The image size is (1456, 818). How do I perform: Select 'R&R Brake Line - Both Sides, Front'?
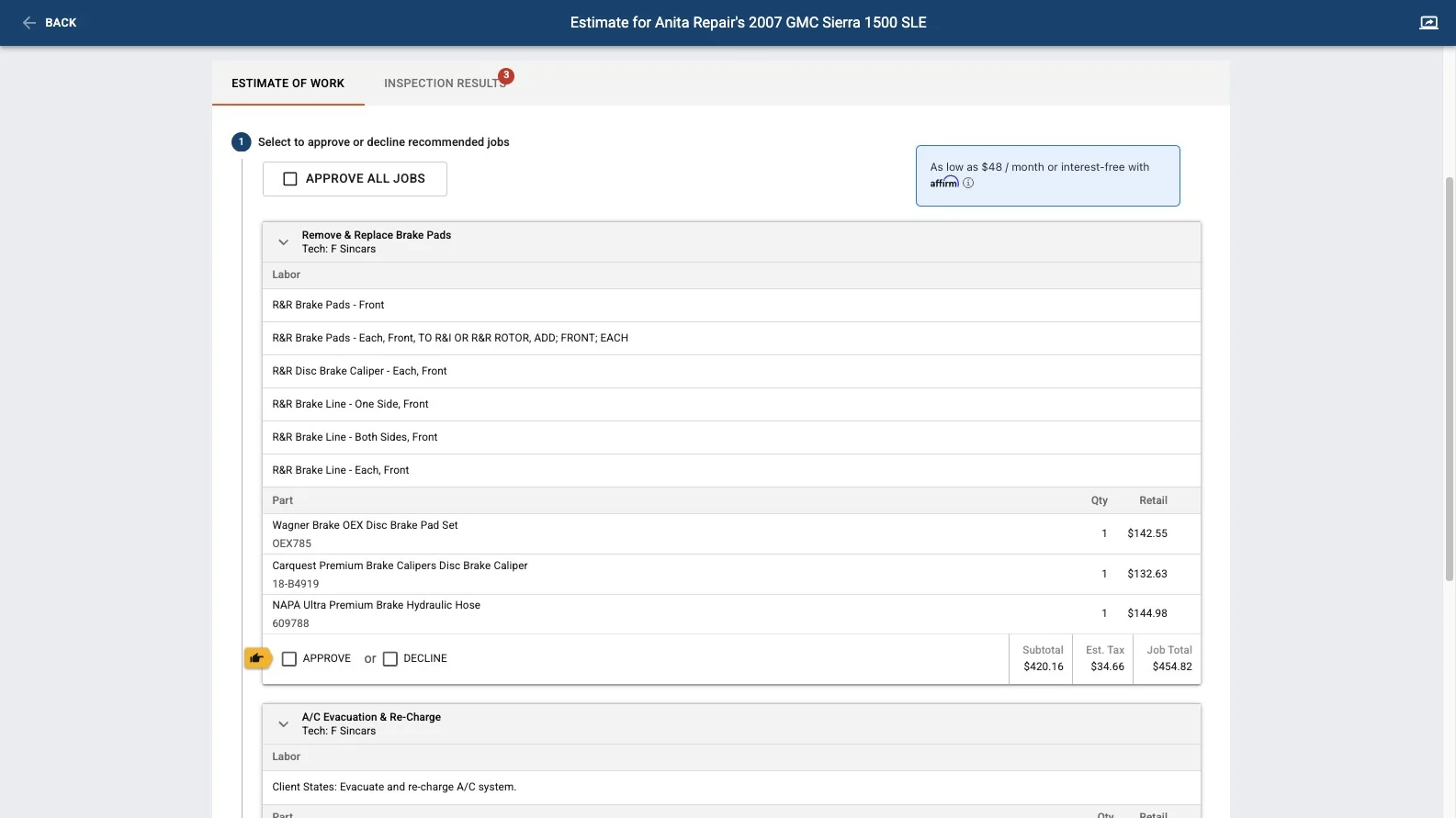coord(731,438)
